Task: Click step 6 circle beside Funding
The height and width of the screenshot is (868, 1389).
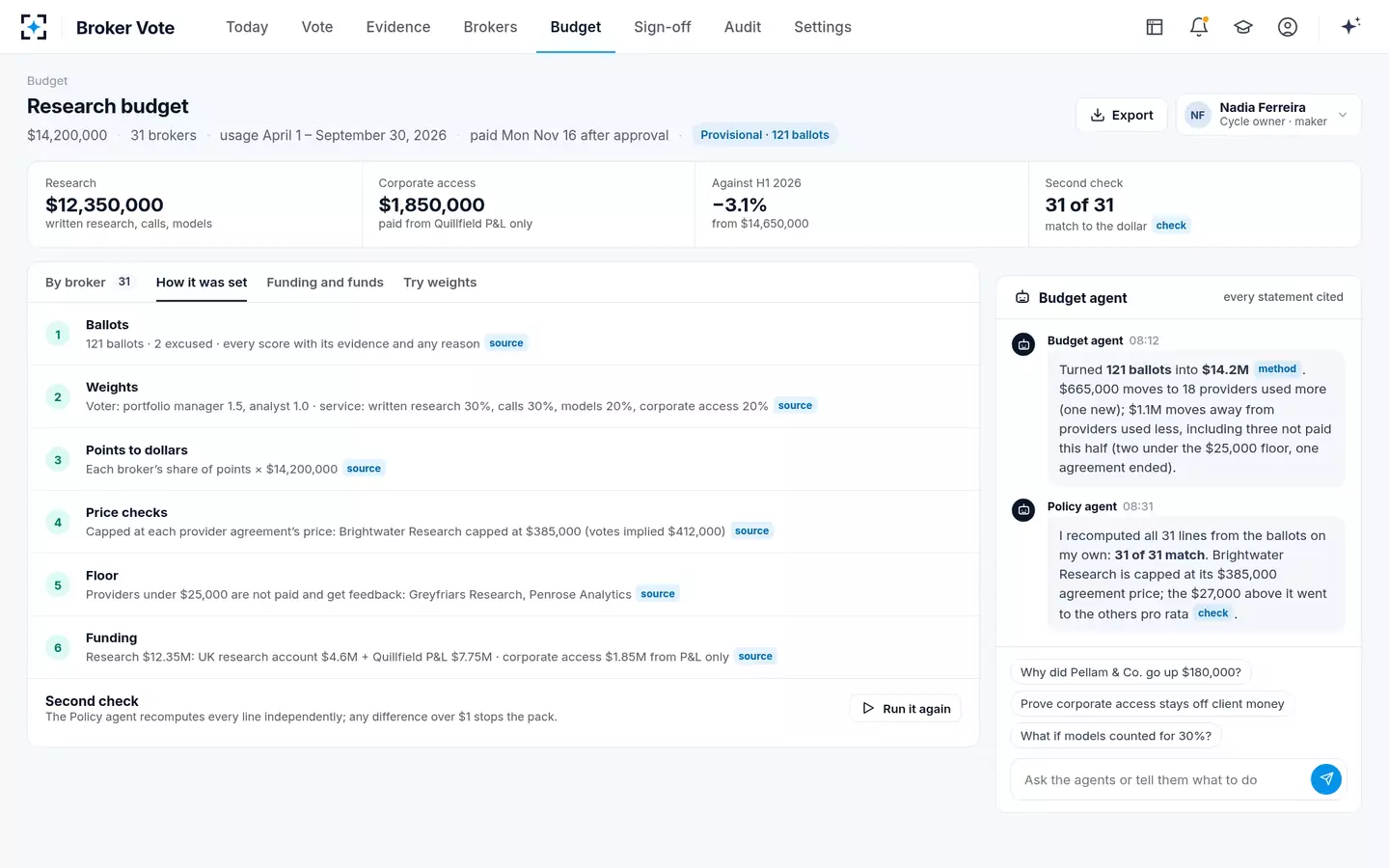Action: [x=58, y=647]
